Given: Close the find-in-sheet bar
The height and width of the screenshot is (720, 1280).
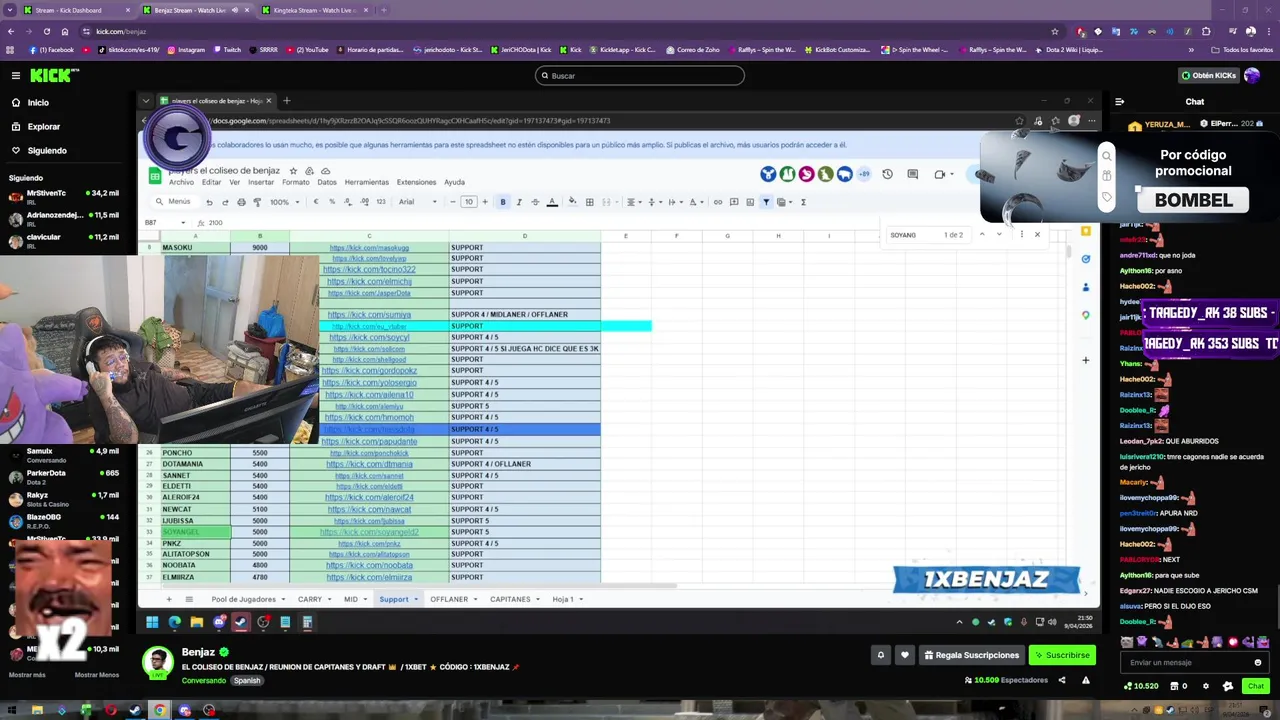Looking at the screenshot, I should pos(1037,235).
